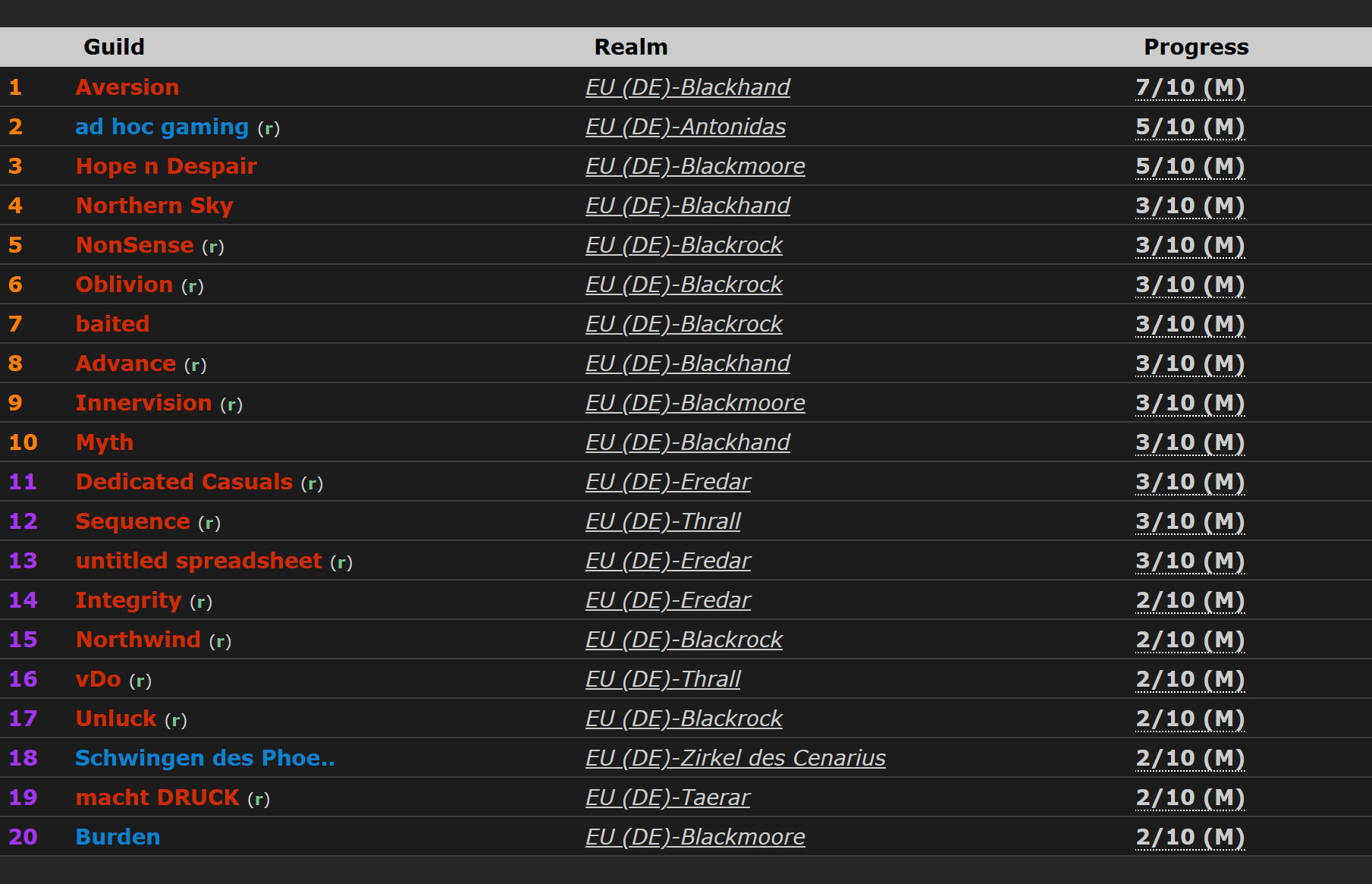Open the EU (DE)-Antonidas realm link

click(686, 127)
